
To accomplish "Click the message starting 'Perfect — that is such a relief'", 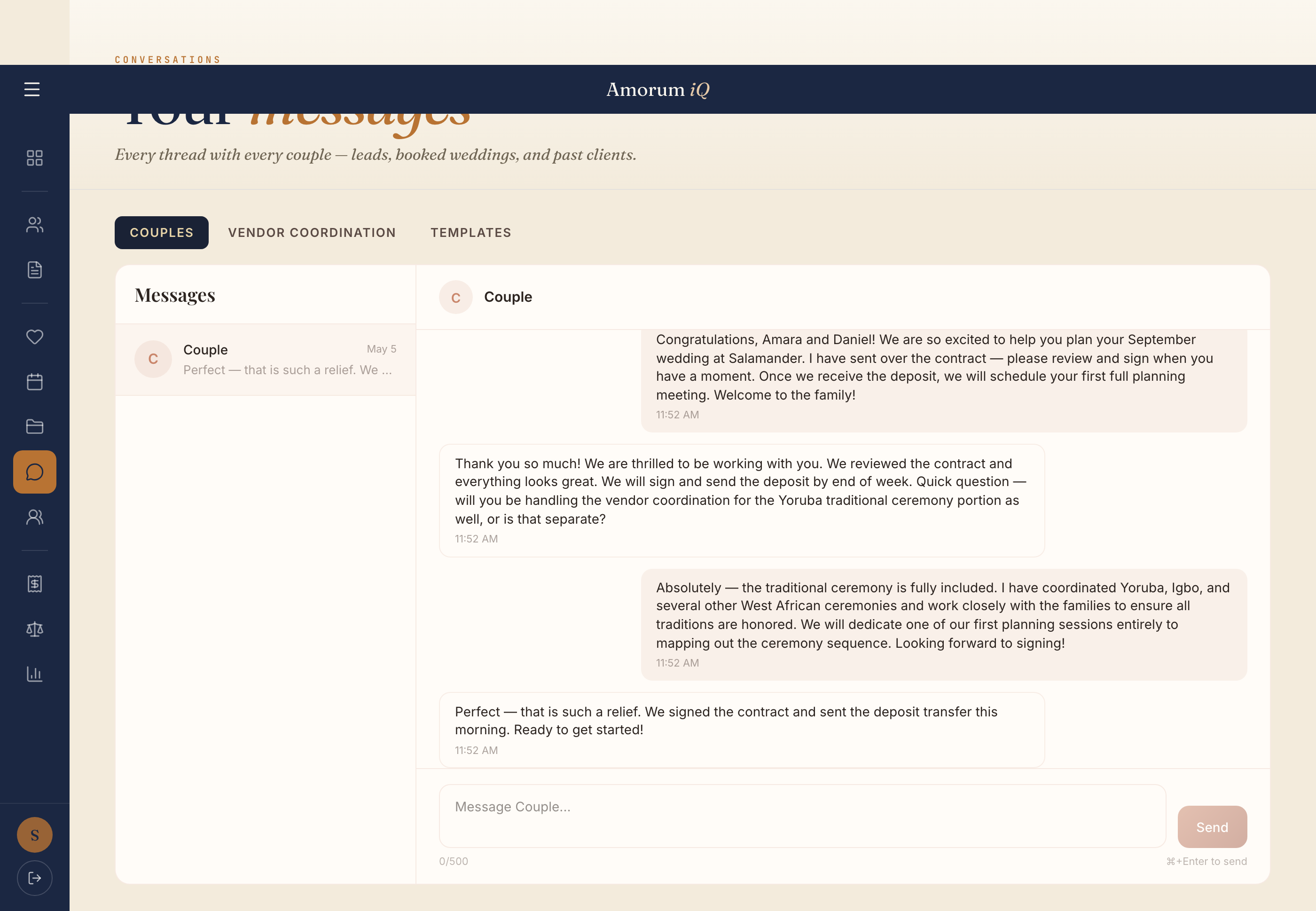I will click(742, 730).
